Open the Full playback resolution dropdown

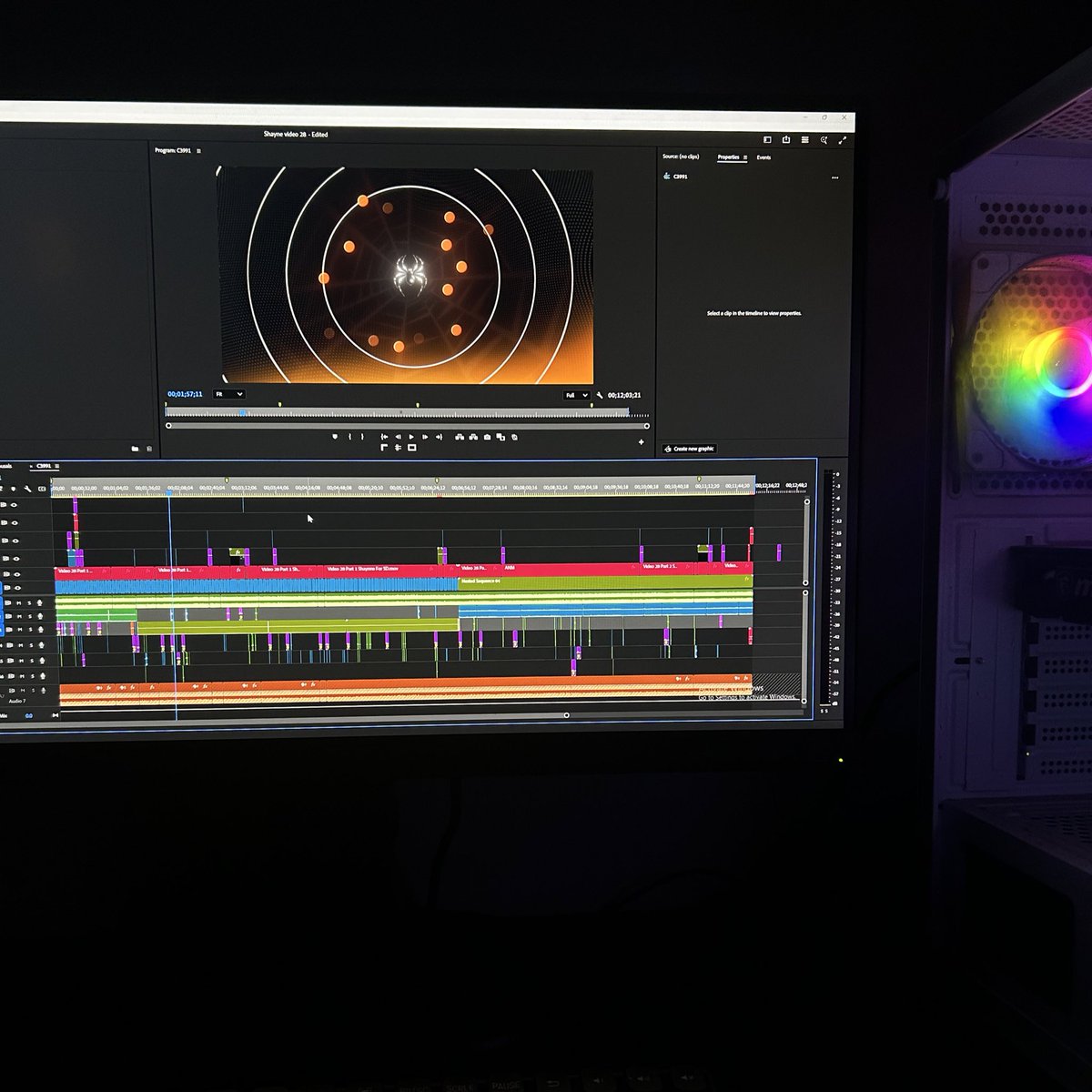577,395
